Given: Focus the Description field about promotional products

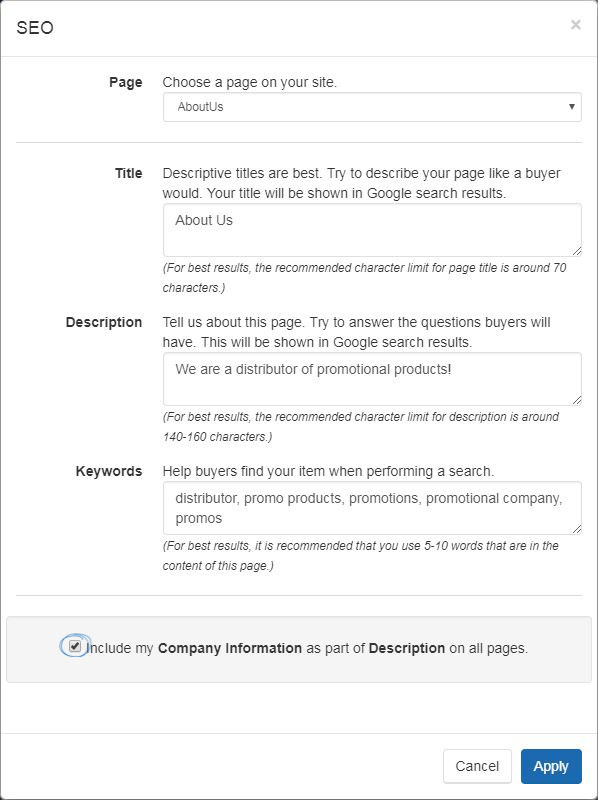Looking at the screenshot, I should point(372,379).
